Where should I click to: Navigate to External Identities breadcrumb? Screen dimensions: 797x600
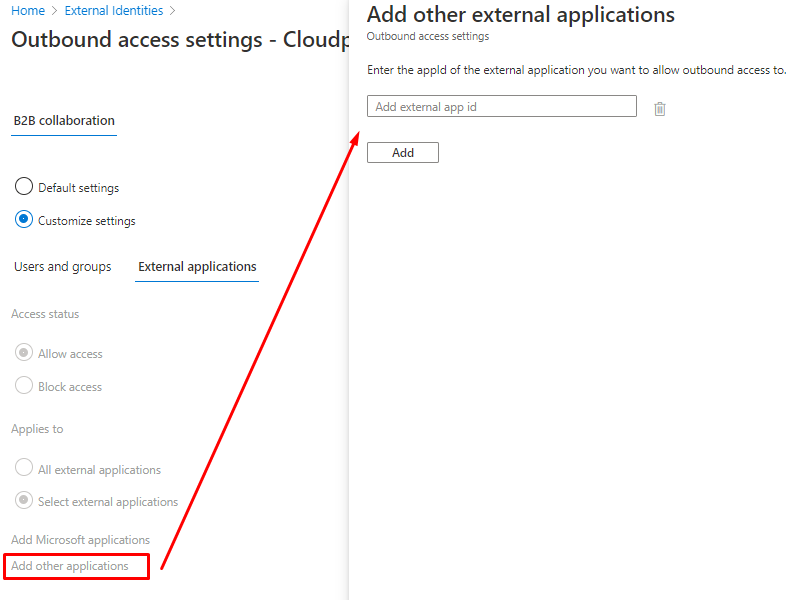tap(114, 11)
